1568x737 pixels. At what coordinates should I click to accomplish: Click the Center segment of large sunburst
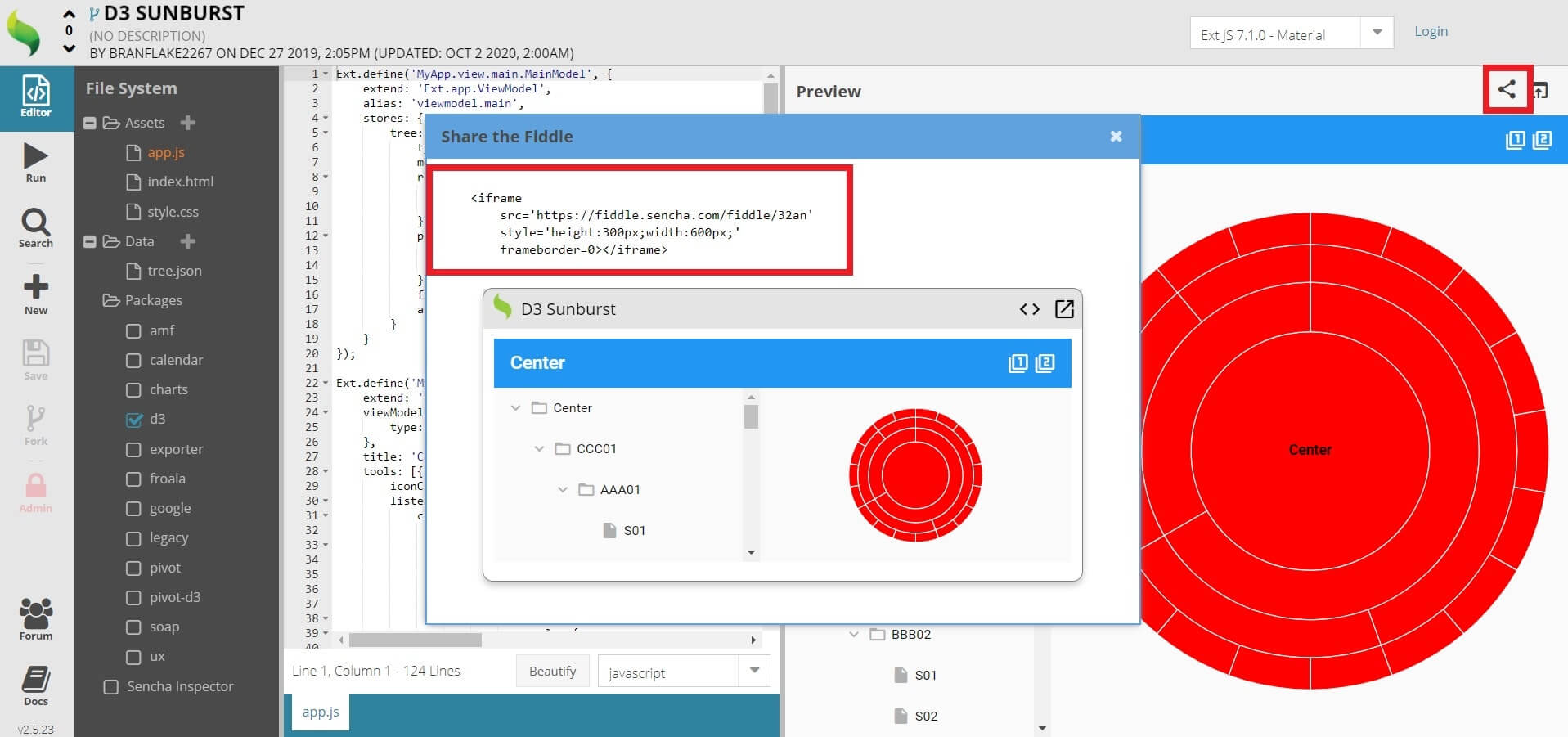pos(1310,450)
